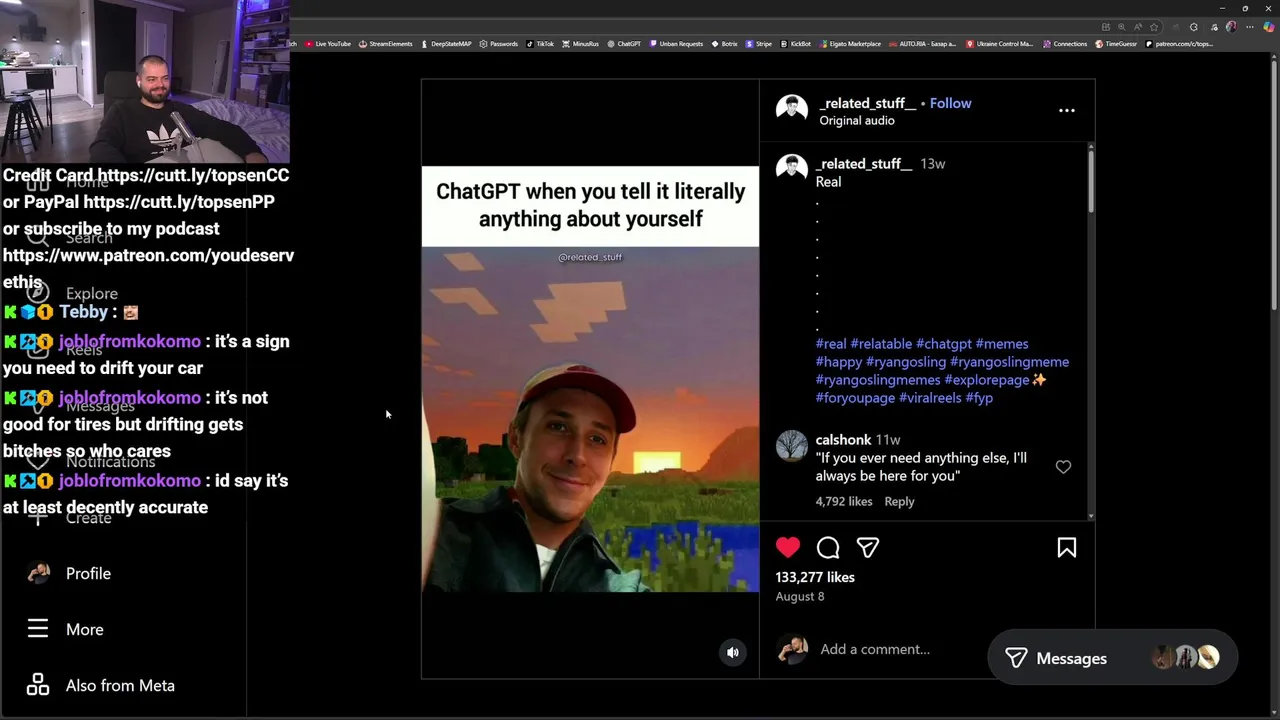Screen dimensions: 1280x720
Task: Open StreamElements bookmark
Action: (386, 44)
